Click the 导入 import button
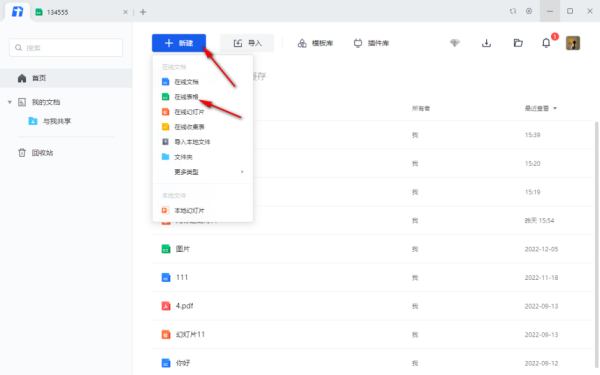The height and width of the screenshot is (375, 600). (x=247, y=43)
